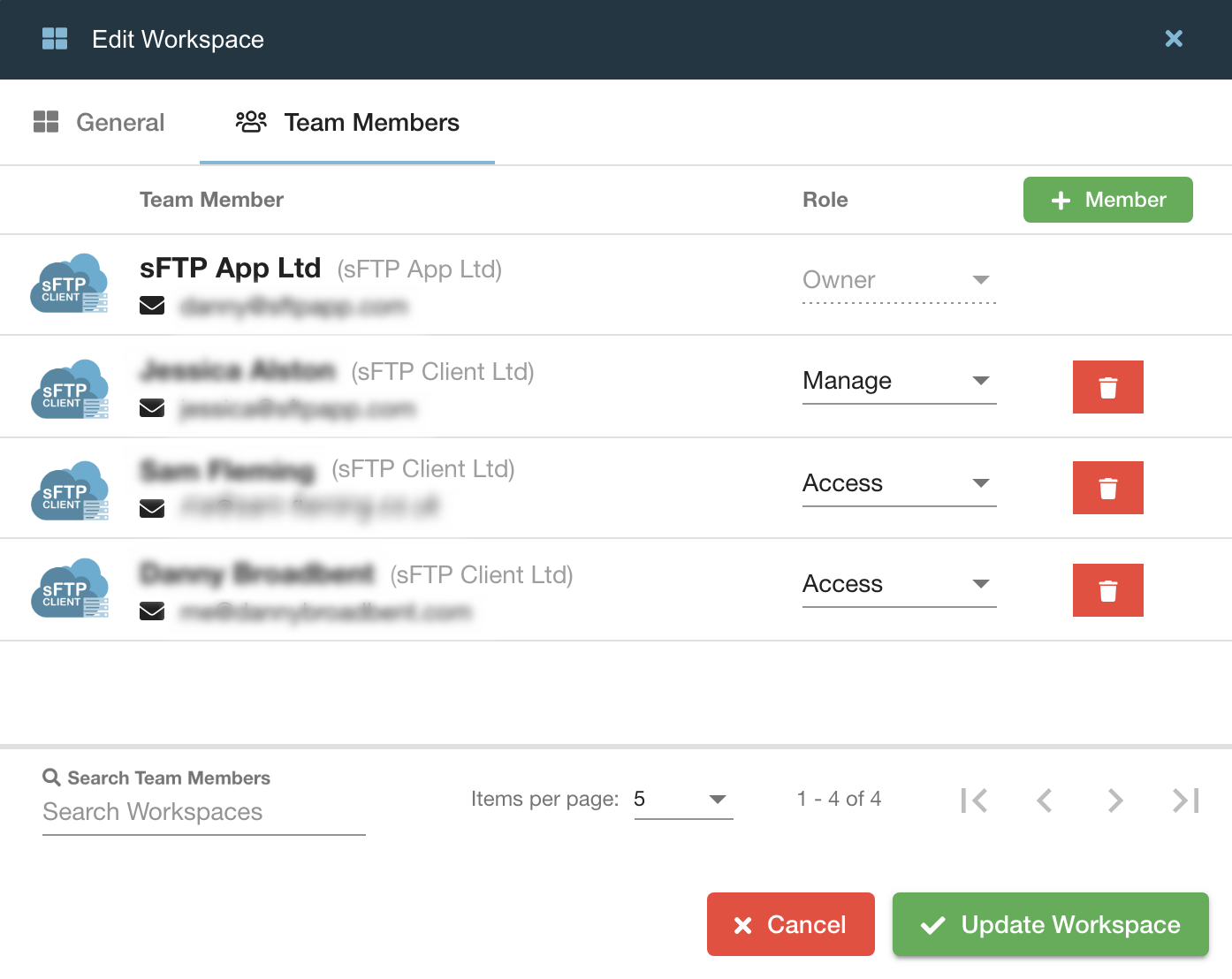This screenshot has height=979, width=1232.
Task: Click email icon in third member row
Action: (x=152, y=508)
